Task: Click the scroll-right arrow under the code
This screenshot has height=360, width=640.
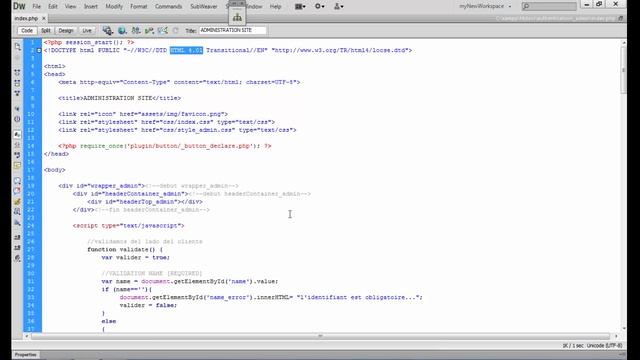Action: tap(616, 336)
